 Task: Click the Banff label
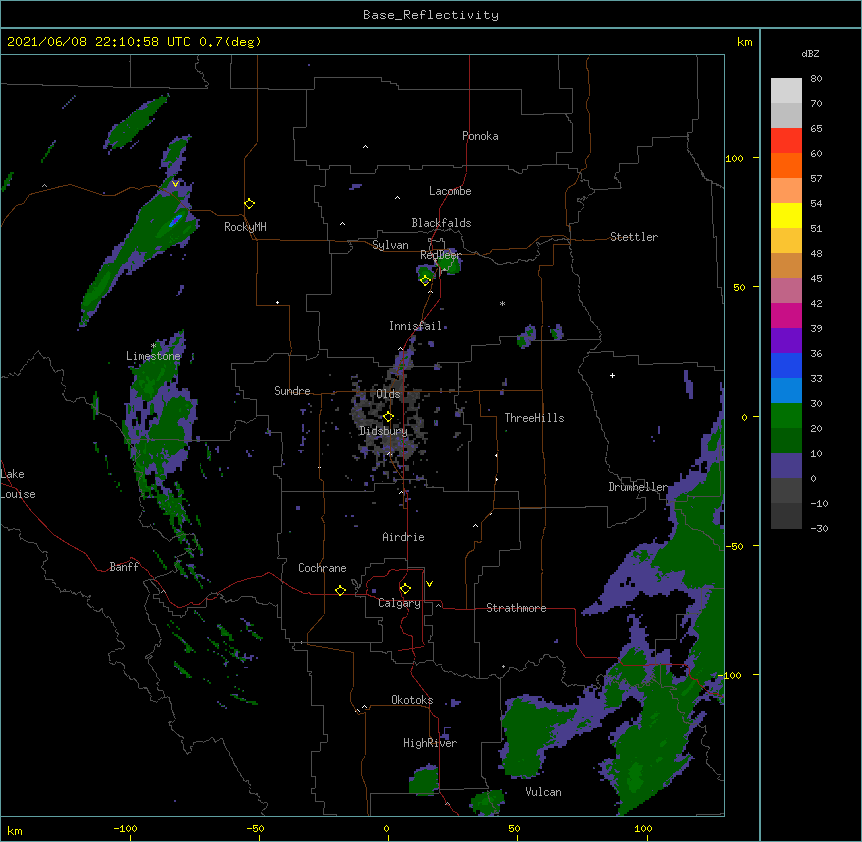point(124,567)
